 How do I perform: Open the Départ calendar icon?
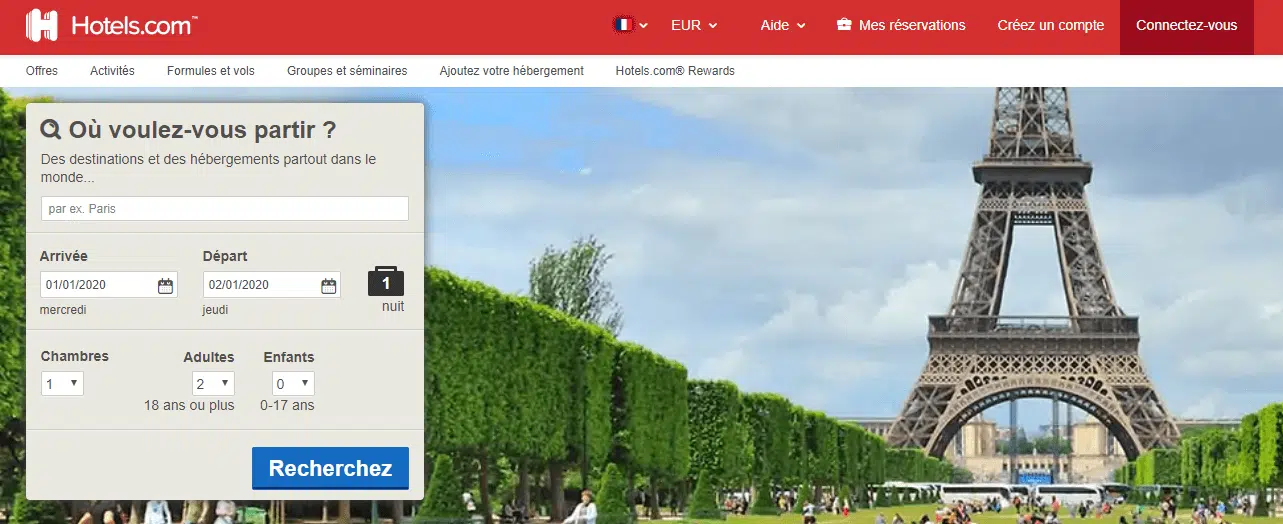328,286
